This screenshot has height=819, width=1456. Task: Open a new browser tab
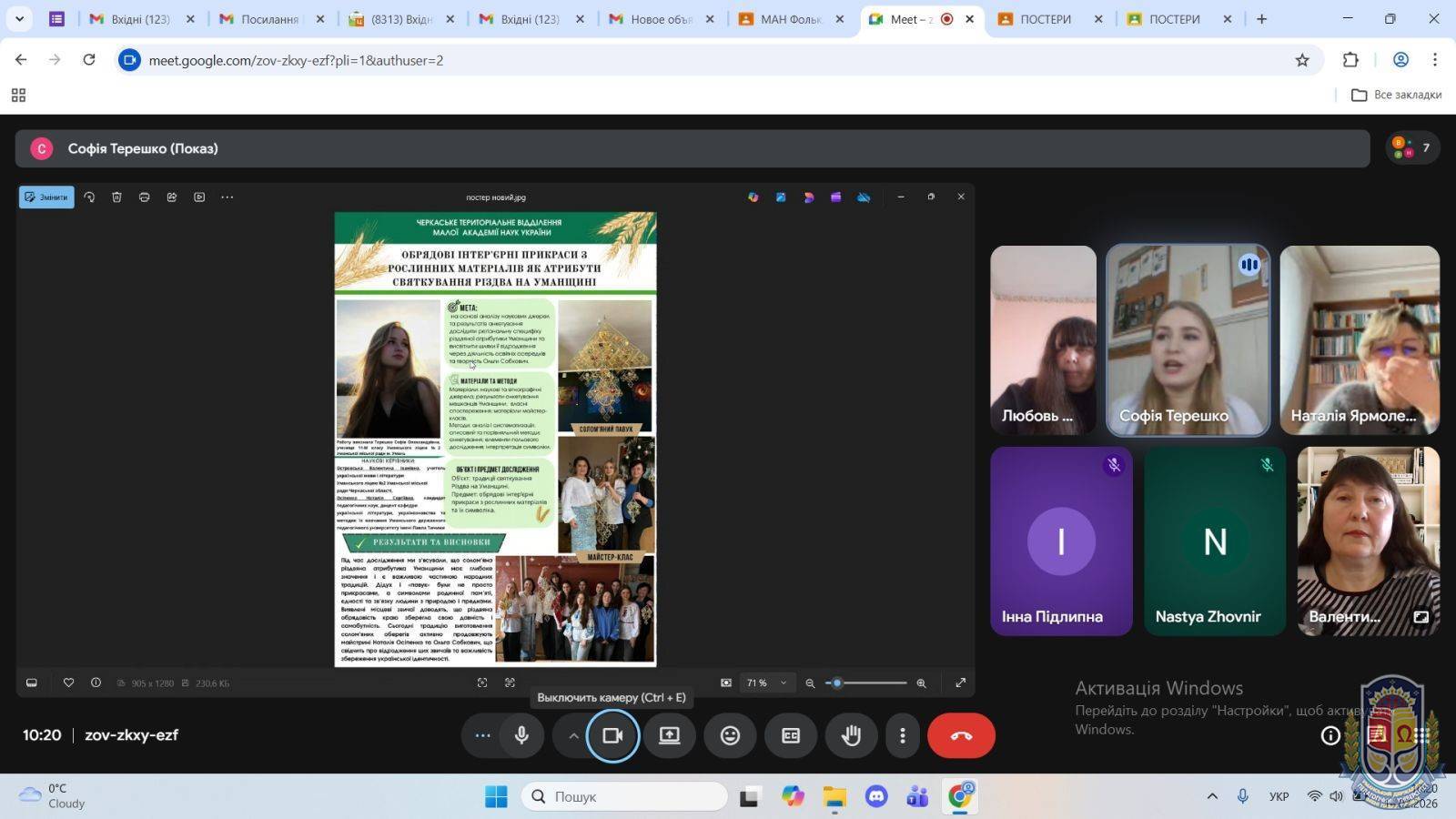point(1261,19)
